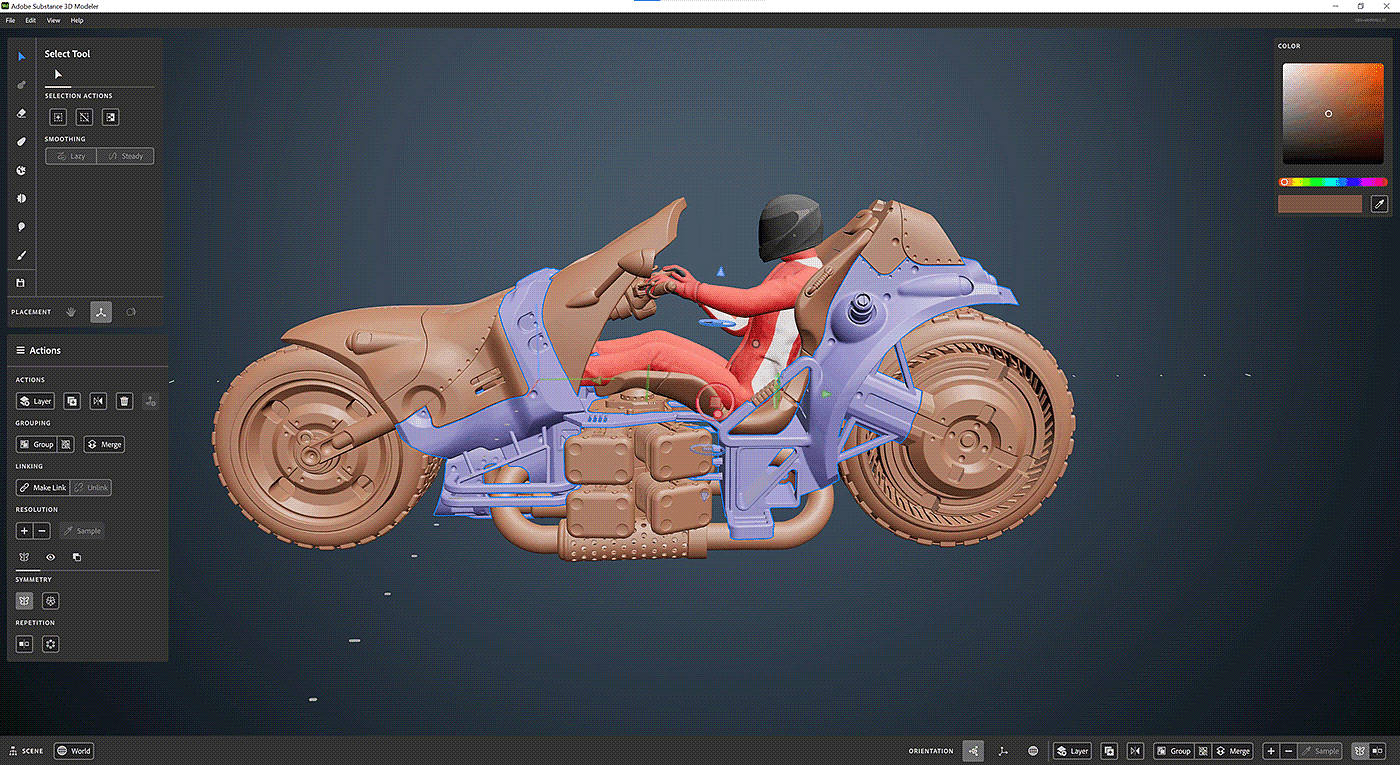Open the File menu
1400x765 pixels.
click(x=11, y=20)
